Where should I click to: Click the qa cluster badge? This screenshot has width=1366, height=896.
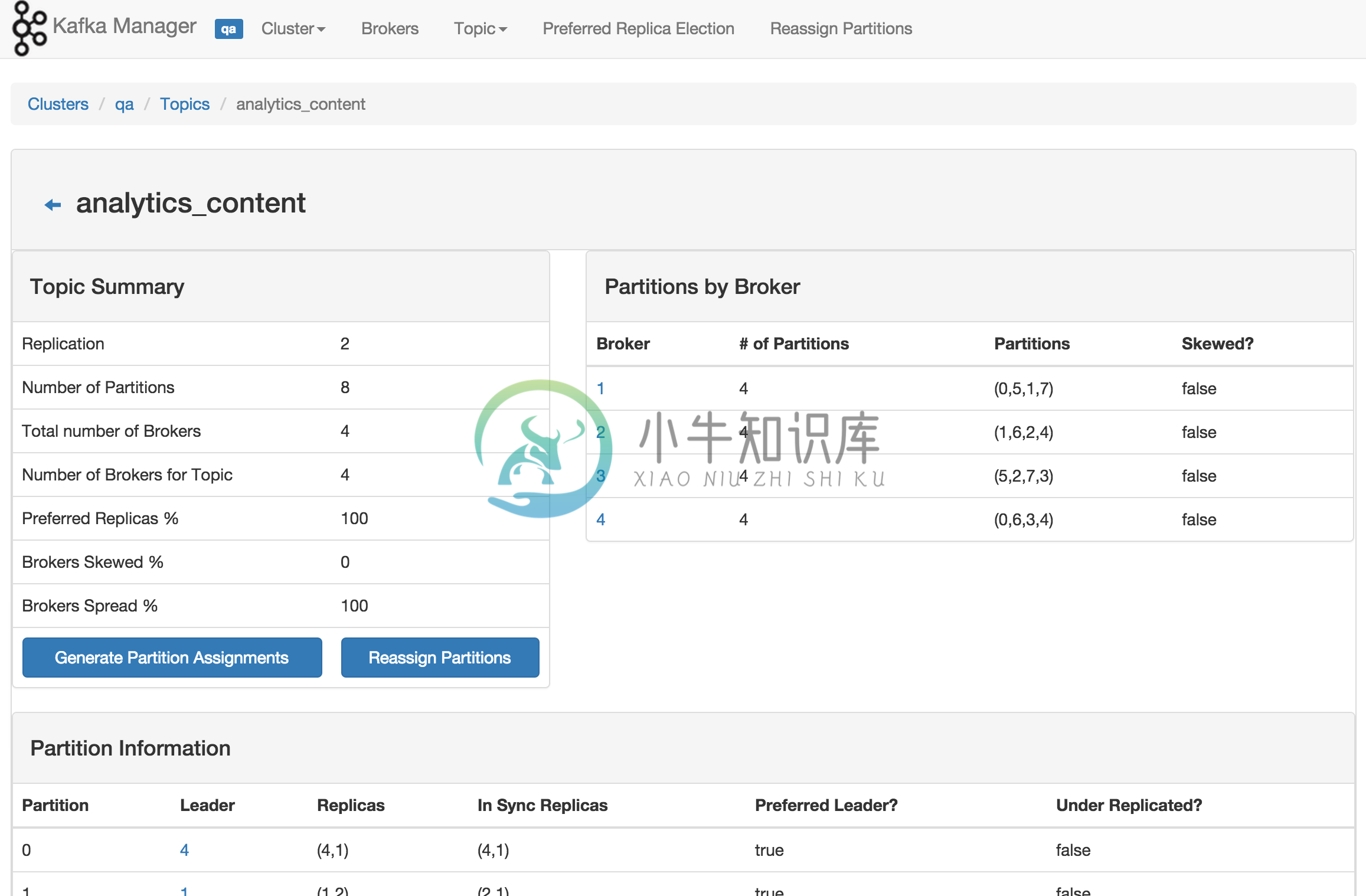tap(229, 29)
